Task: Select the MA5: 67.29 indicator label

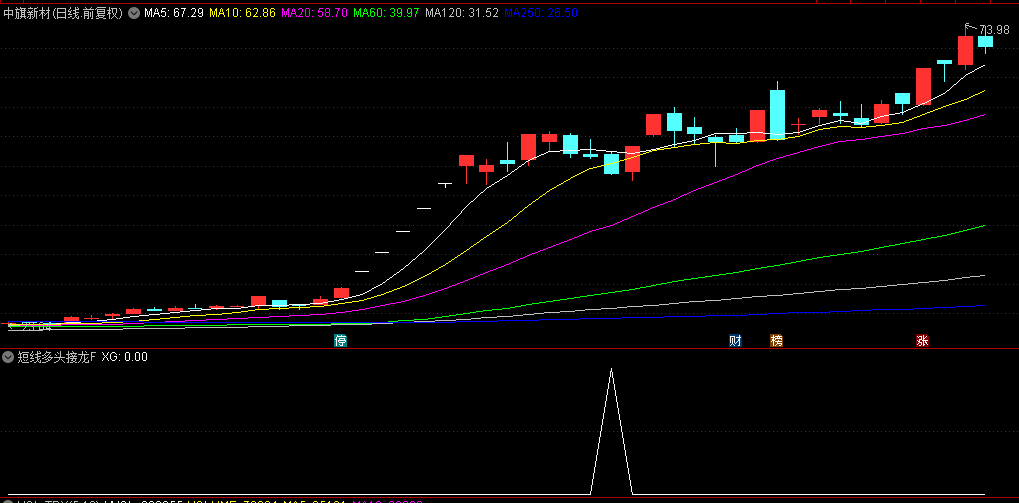Action: [x=174, y=13]
